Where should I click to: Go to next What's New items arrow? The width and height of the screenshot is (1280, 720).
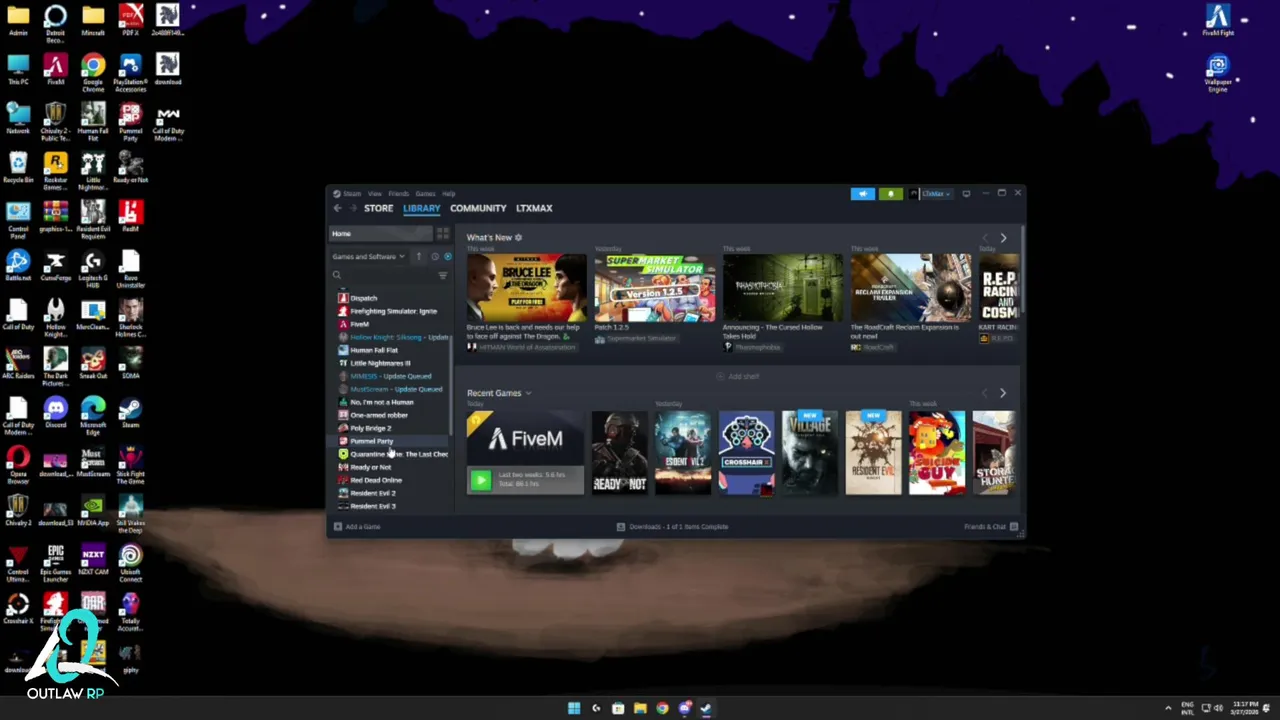1003,238
